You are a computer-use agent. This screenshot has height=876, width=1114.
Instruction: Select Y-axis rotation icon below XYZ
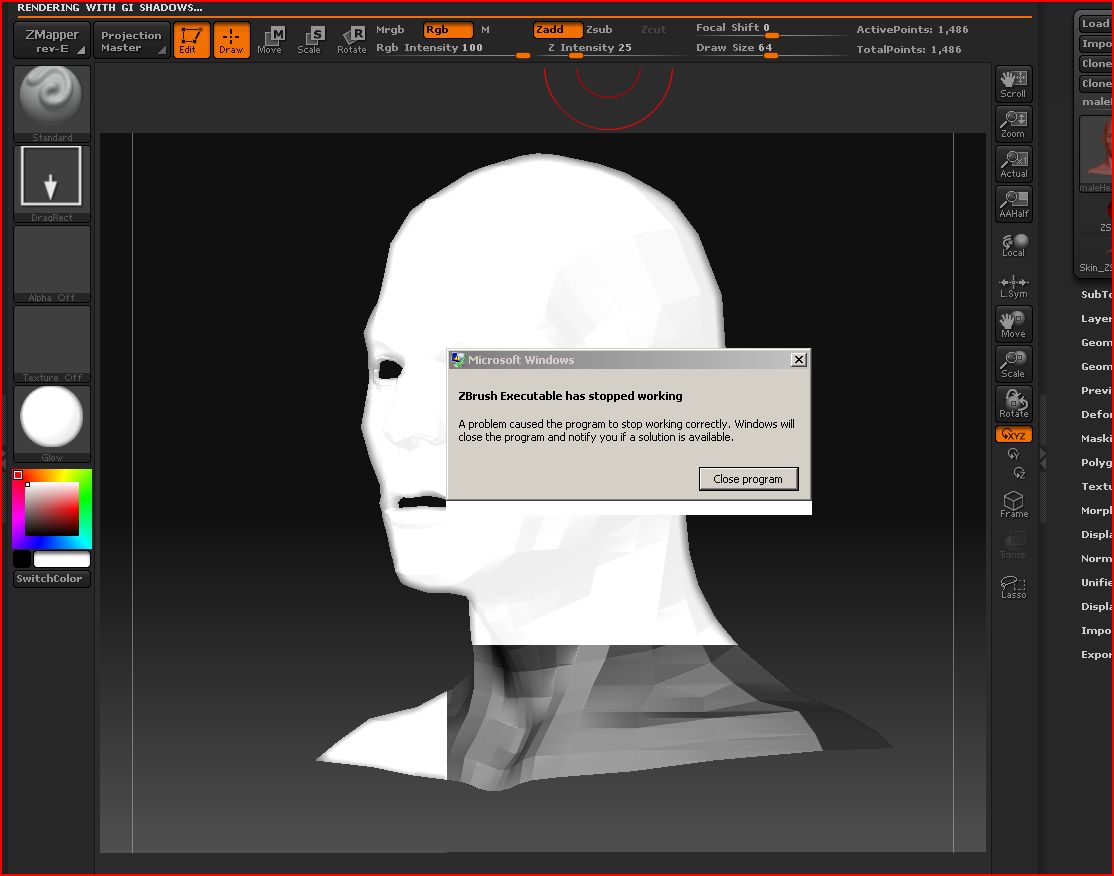[1014, 453]
